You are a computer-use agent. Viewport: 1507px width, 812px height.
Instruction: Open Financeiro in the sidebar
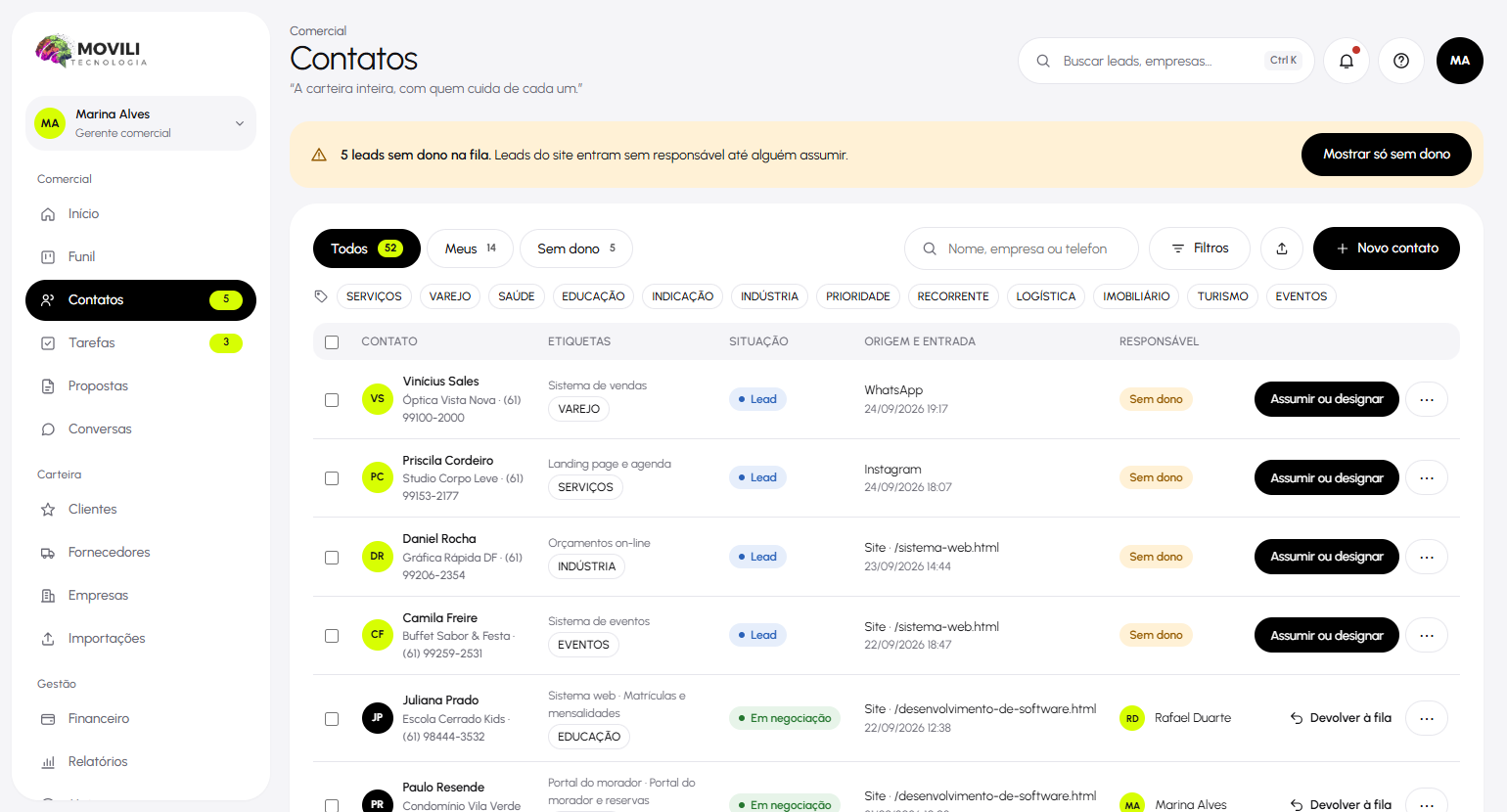pyautogui.click(x=141, y=719)
